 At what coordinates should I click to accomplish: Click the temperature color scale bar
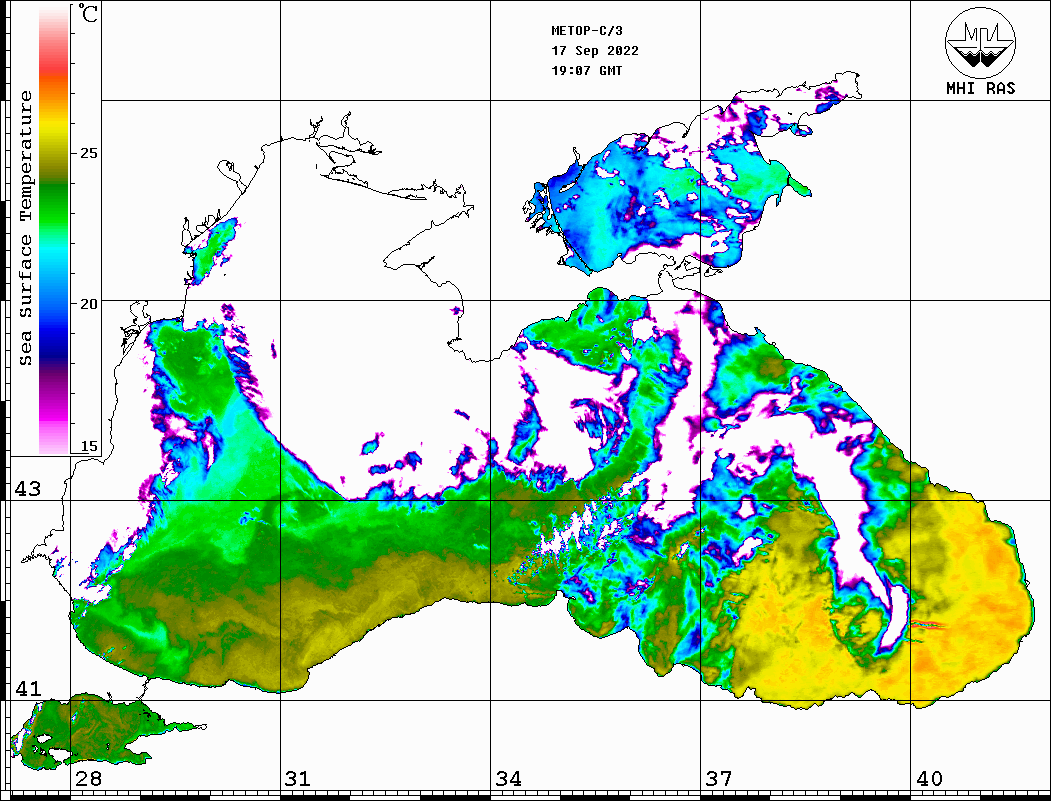tap(54, 231)
